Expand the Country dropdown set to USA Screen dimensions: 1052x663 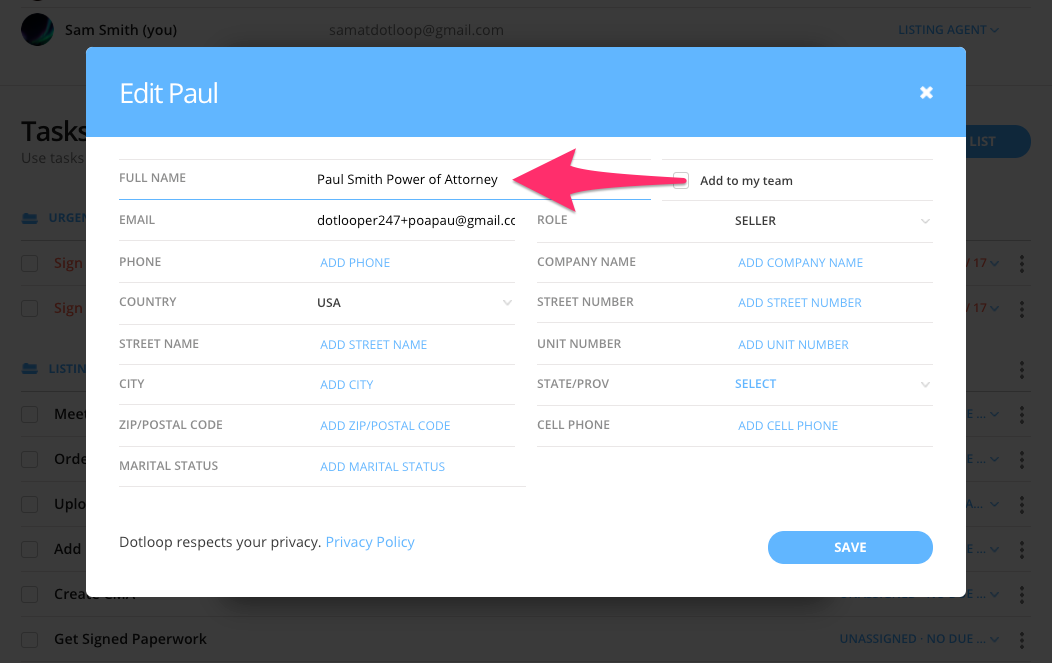(414, 303)
